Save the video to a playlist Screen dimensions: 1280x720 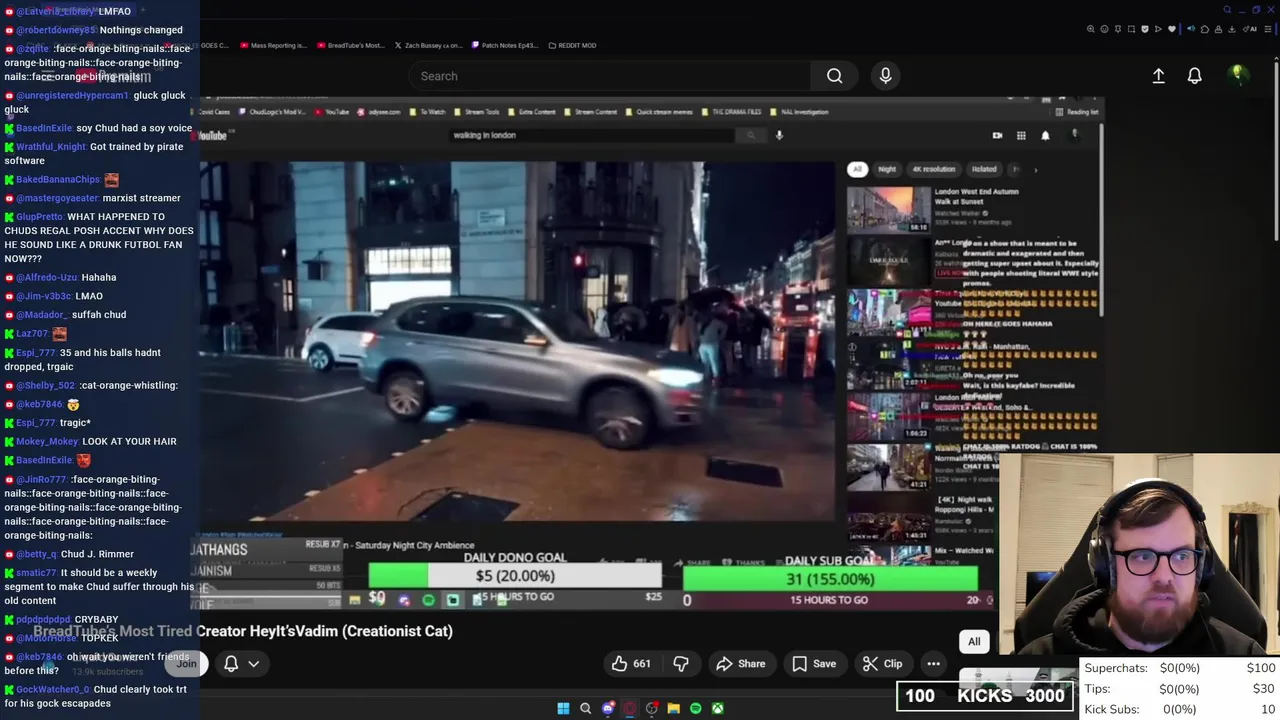[x=814, y=664]
